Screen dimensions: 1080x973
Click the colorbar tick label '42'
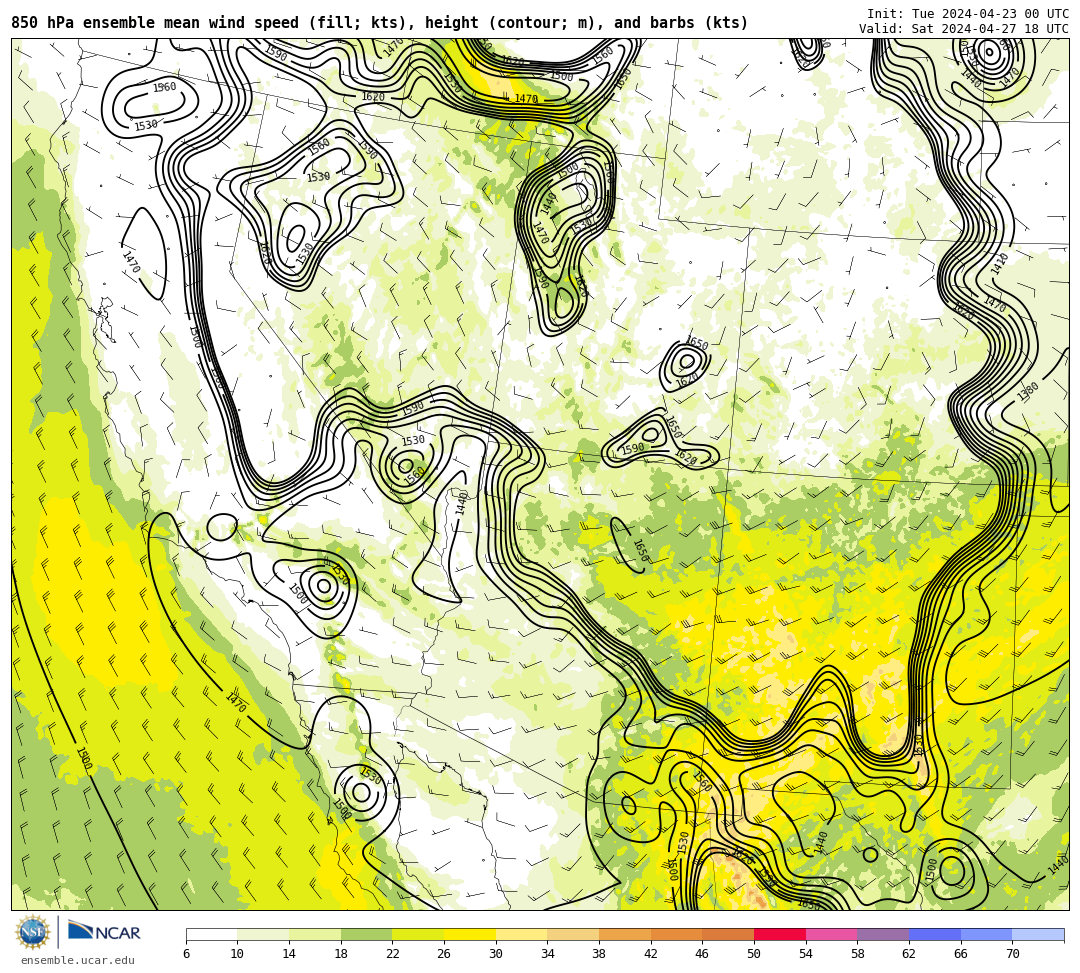point(650,954)
